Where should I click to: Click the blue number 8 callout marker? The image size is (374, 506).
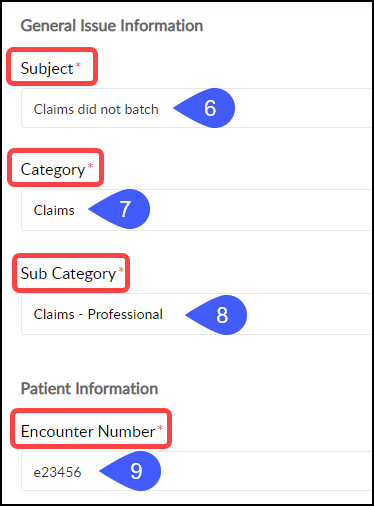[216, 315]
